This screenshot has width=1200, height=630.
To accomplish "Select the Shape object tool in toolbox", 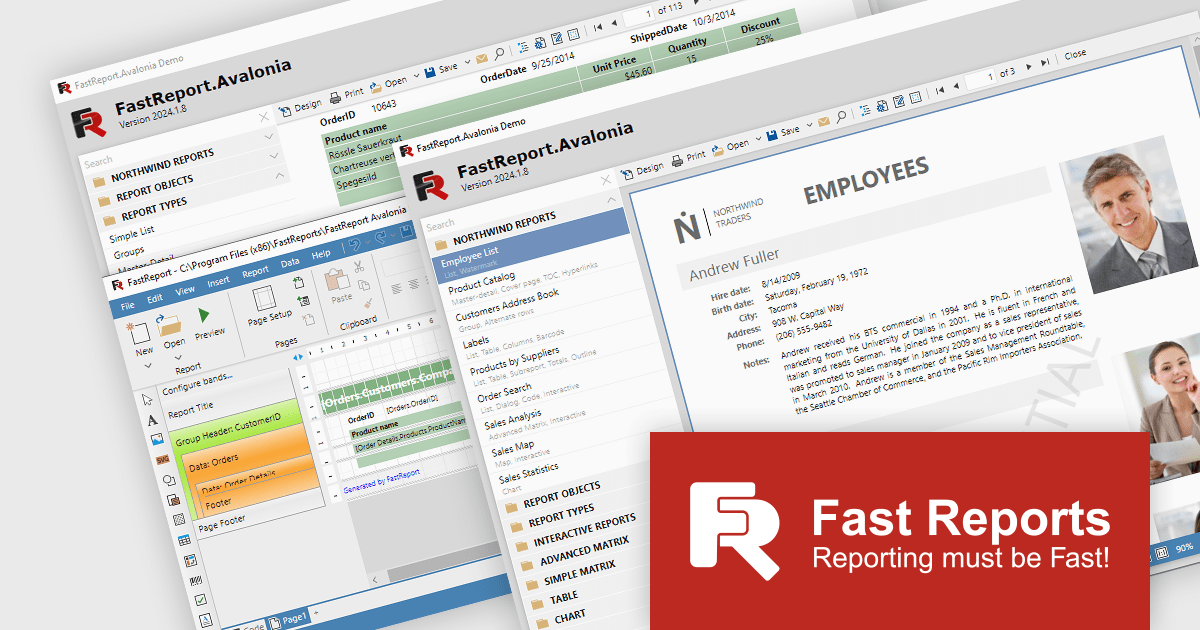I will [x=167, y=480].
